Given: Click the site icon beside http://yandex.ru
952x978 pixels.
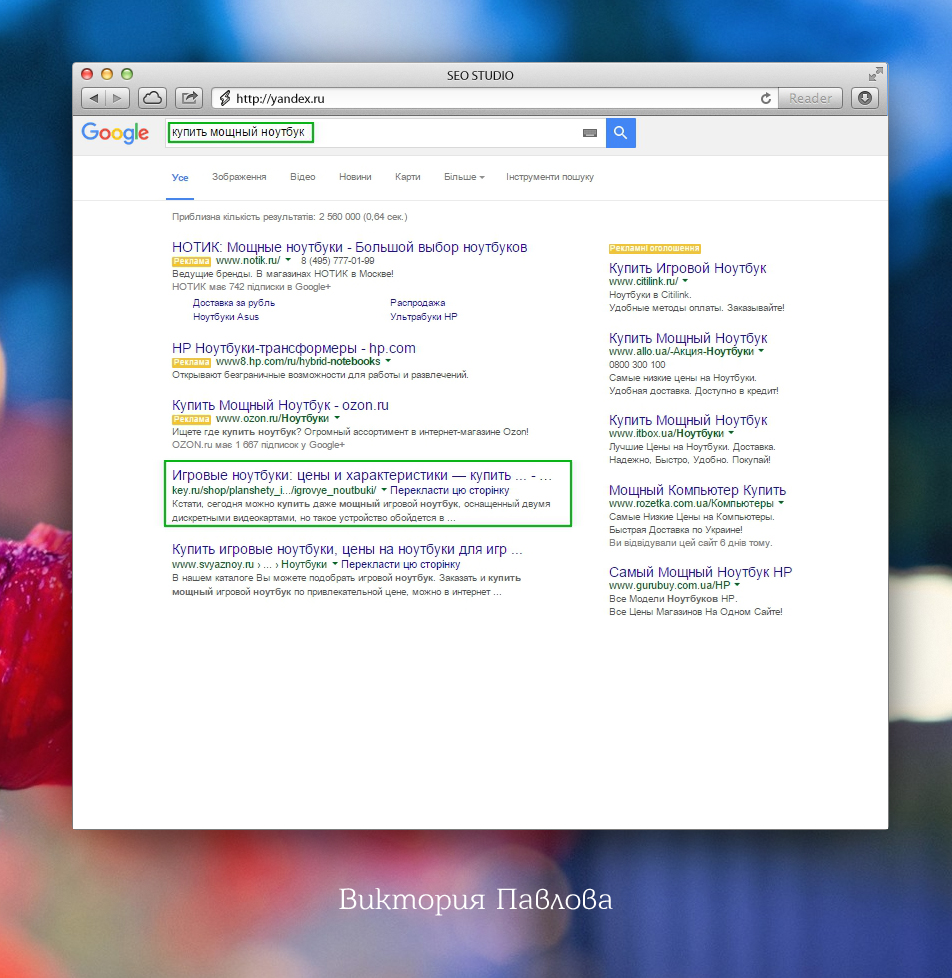Looking at the screenshot, I should 225,98.
